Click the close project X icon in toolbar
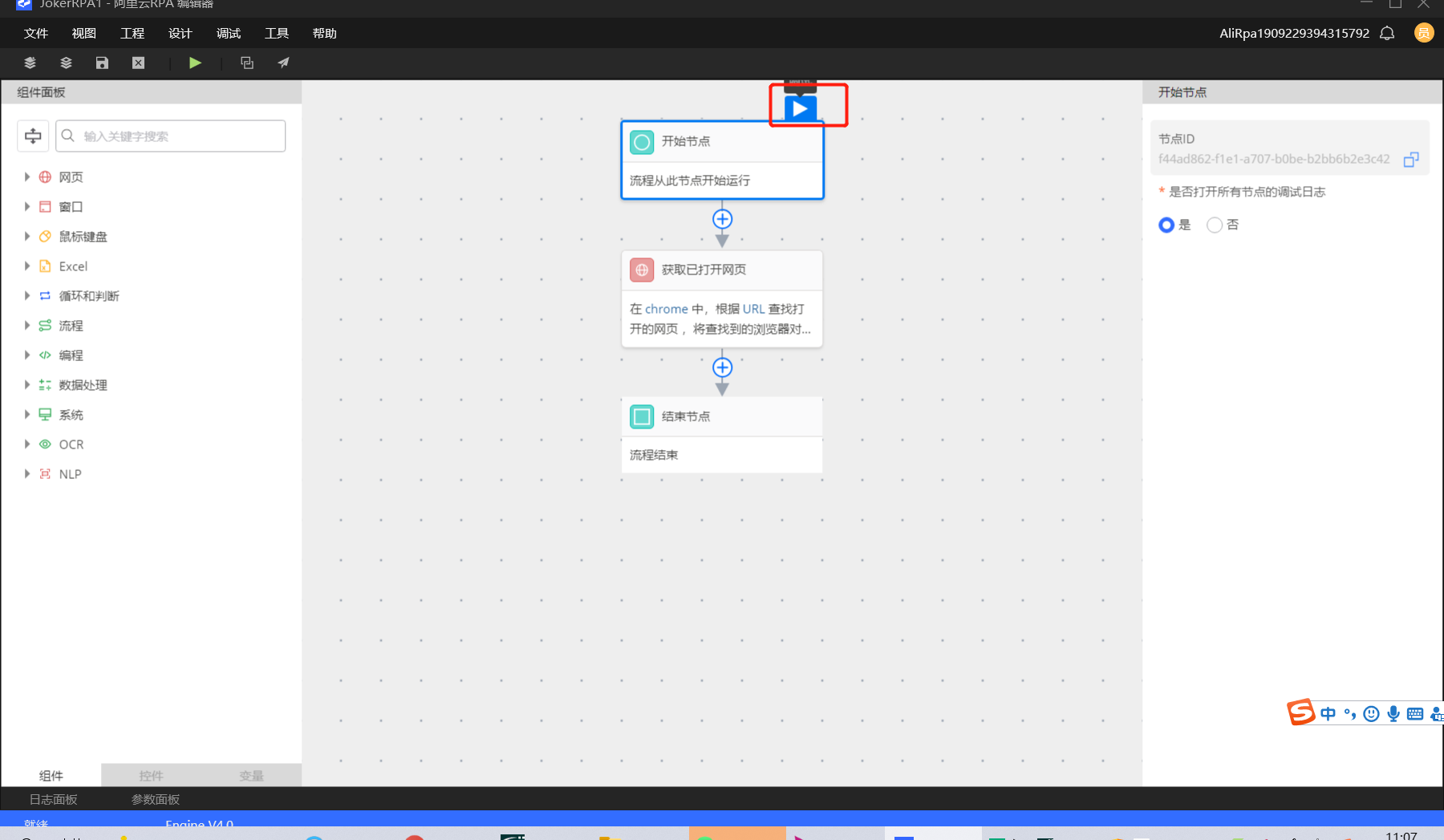1444x840 pixels. 138,63
